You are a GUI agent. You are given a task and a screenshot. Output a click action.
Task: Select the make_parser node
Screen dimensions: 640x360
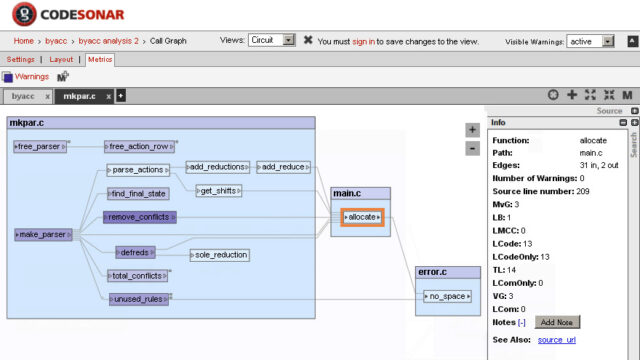[43, 235]
